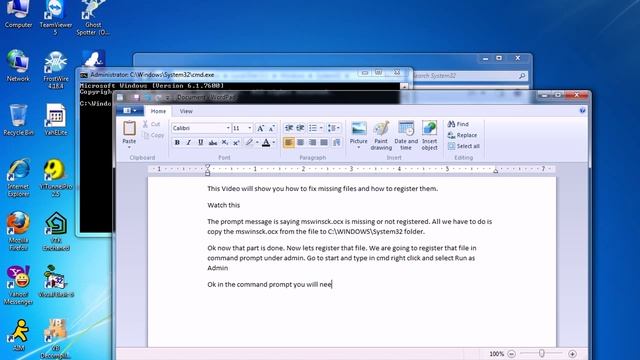Click the text highlight color pen icon
640x360 pixels.
(x=249, y=142)
